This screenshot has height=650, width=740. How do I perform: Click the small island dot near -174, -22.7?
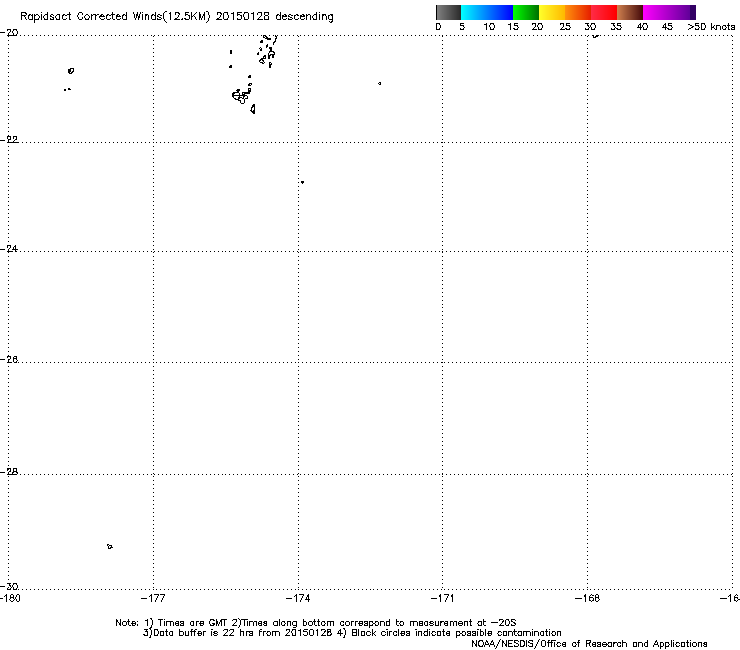302,182
